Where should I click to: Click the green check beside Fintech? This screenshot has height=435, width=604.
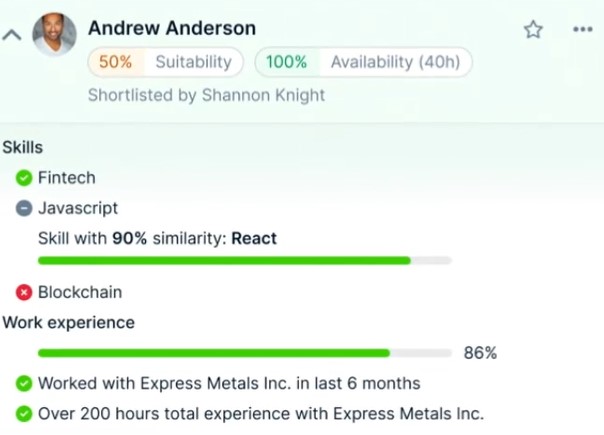pos(24,178)
